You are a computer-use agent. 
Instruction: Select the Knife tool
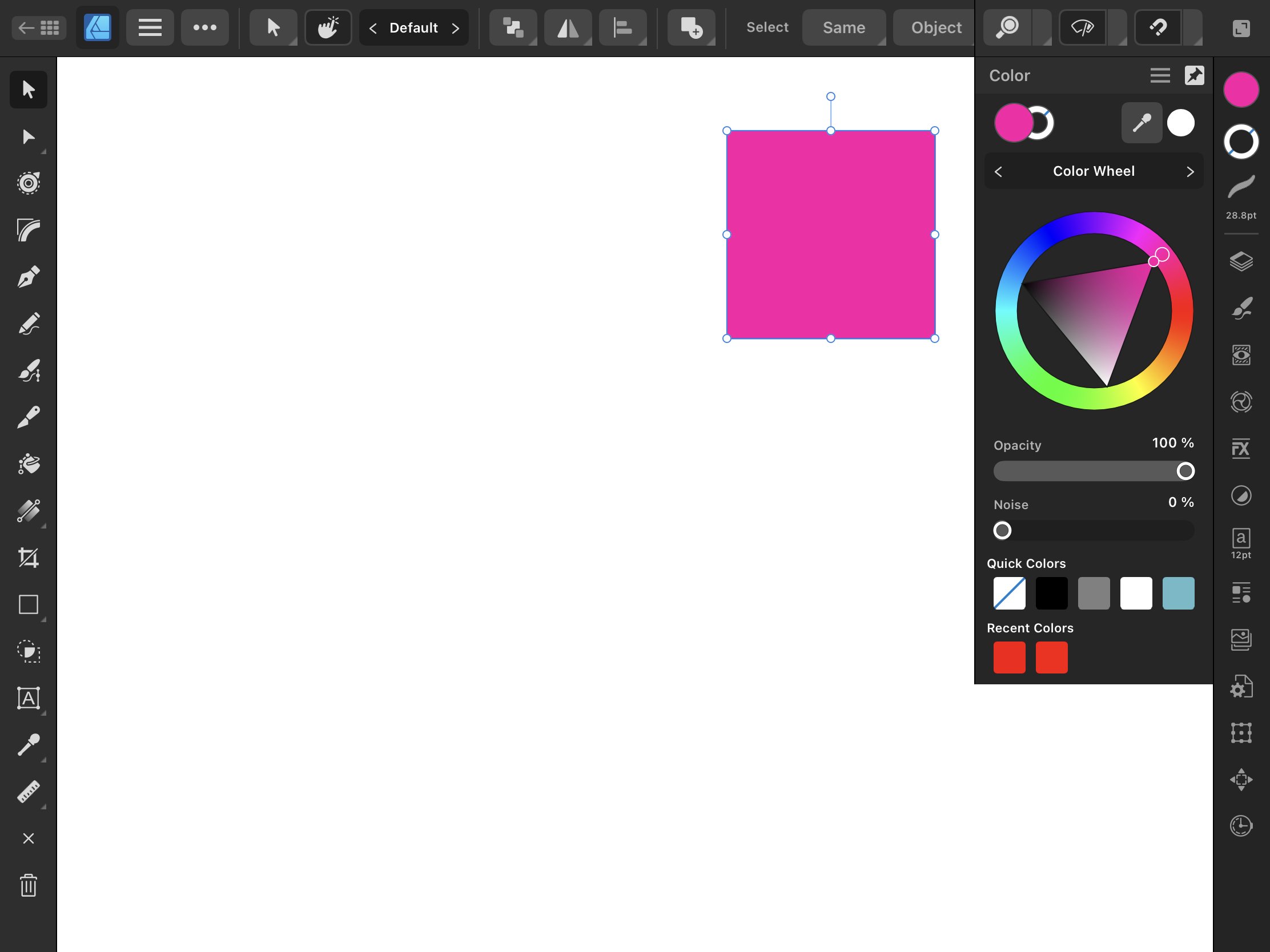[28, 417]
